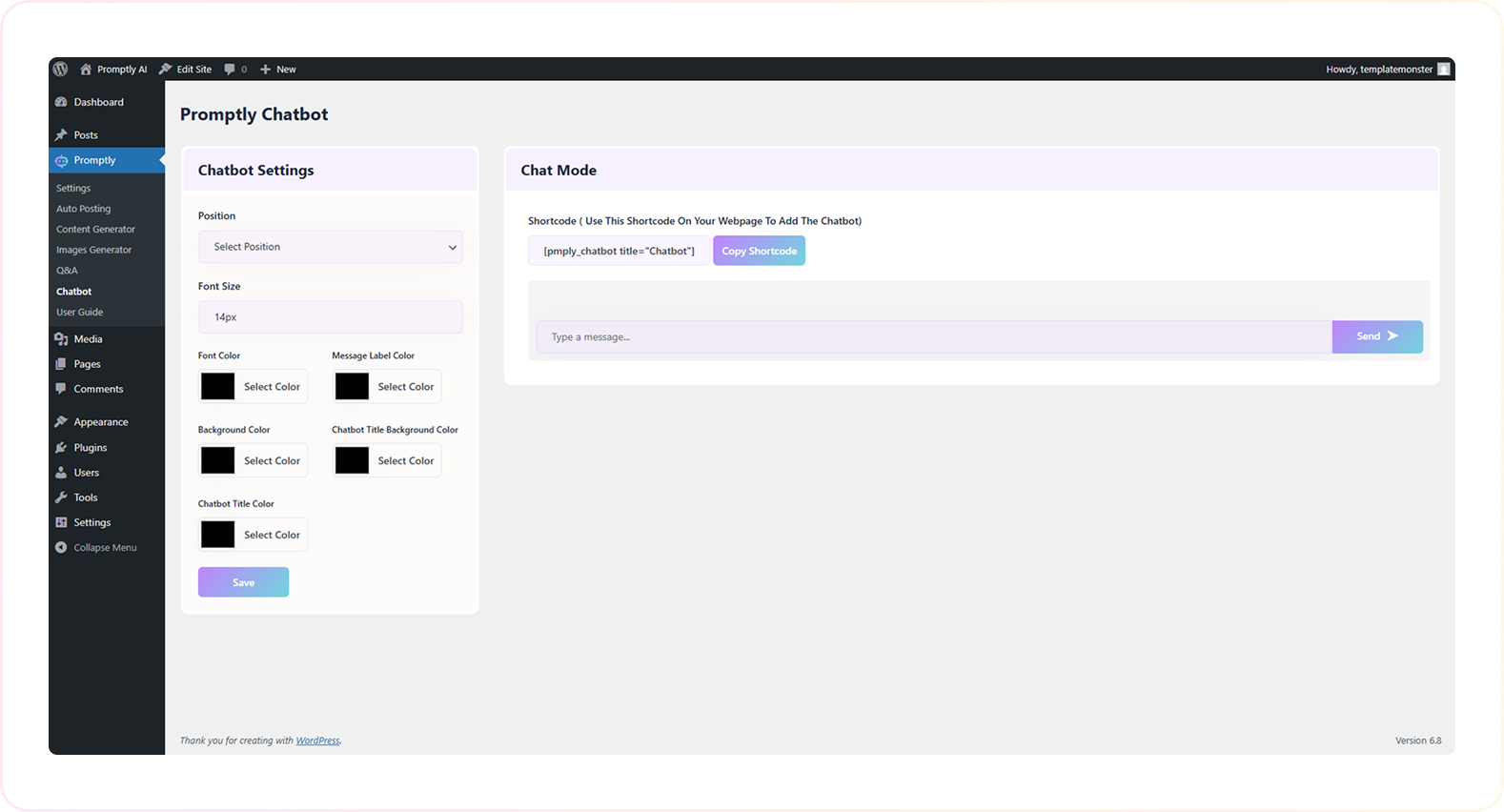
Task: Click the Promptly AI home icon
Action: pyautogui.click(x=86, y=70)
